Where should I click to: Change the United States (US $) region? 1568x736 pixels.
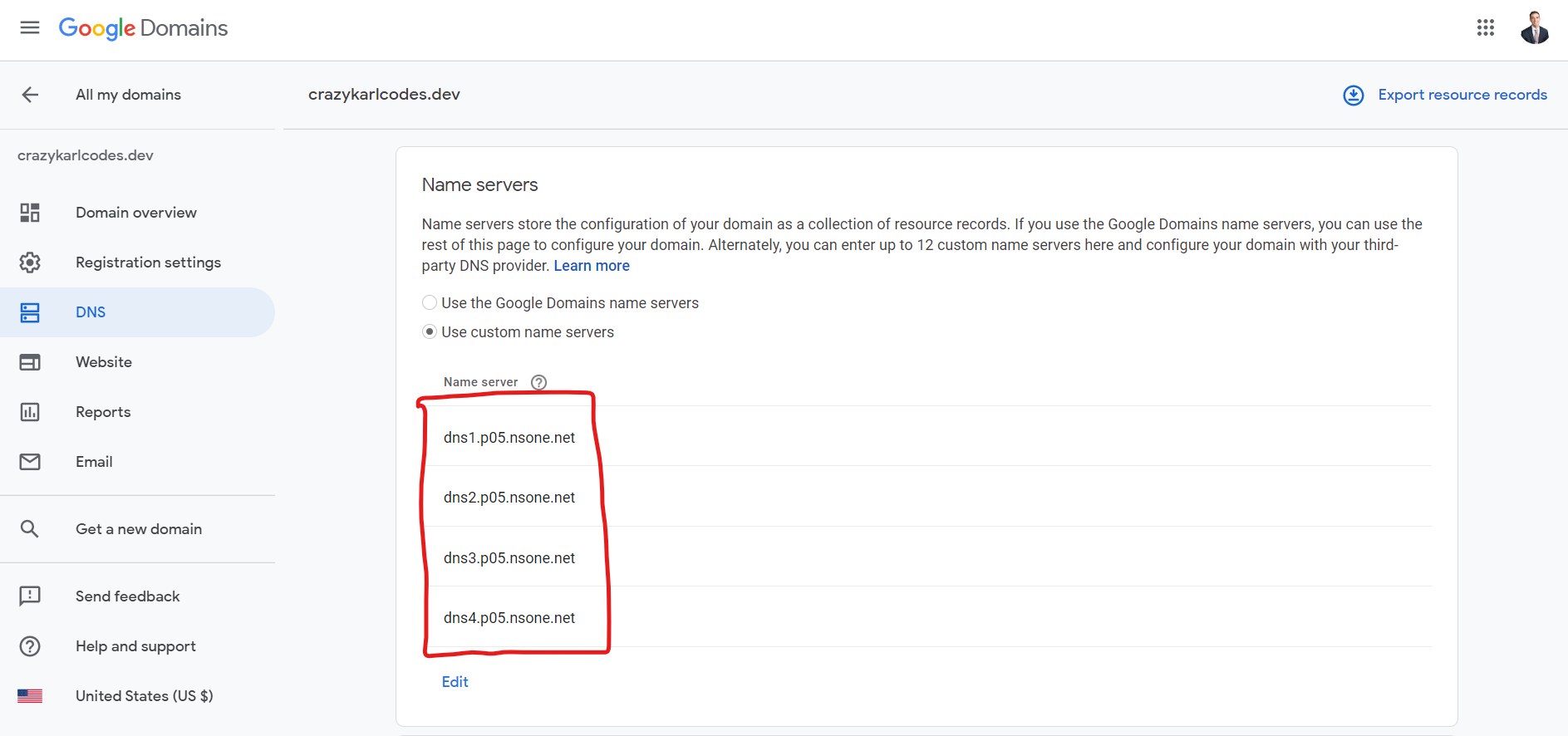tap(144, 696)
